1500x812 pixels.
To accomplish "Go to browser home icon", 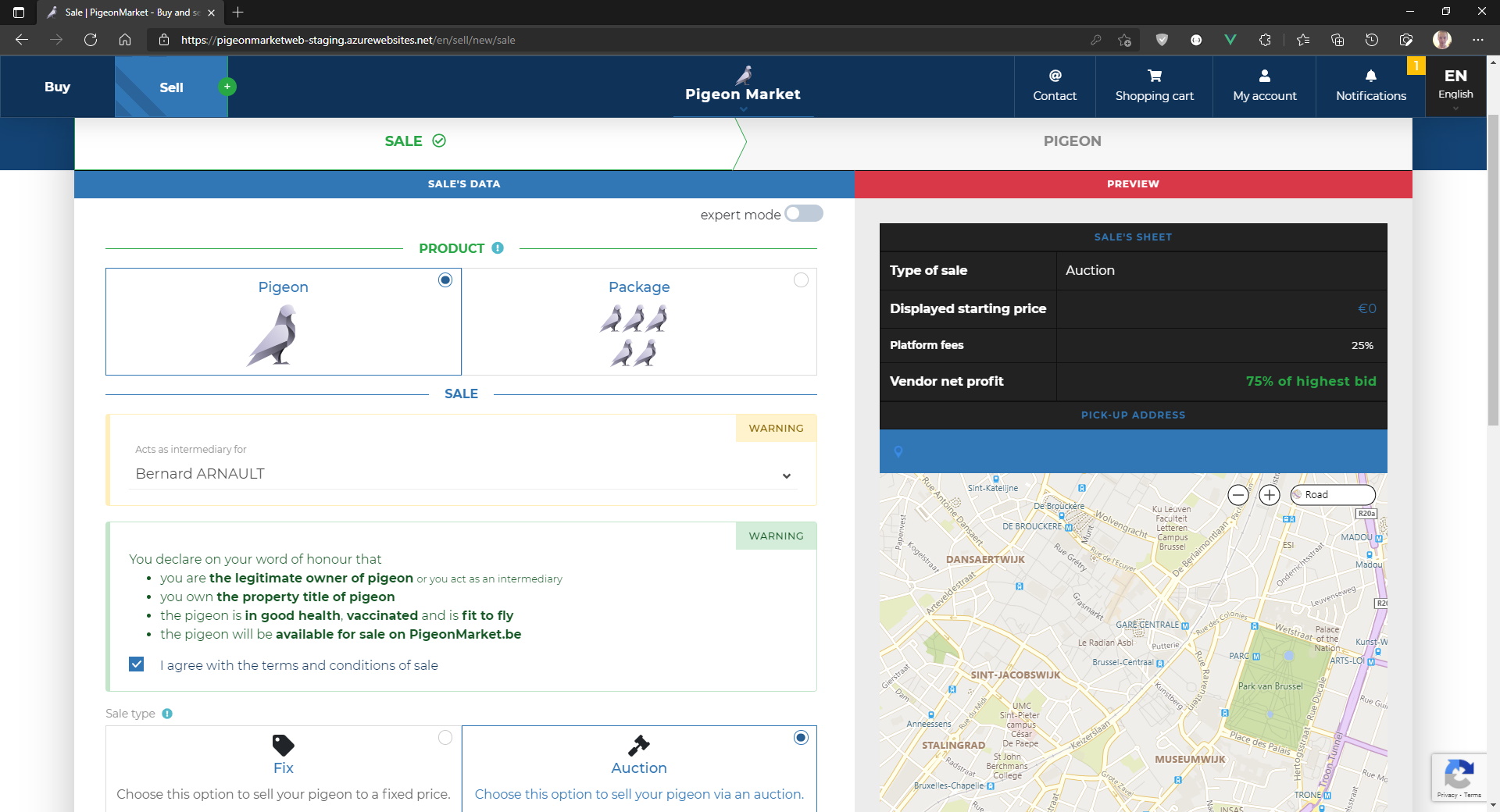I will (x=125, y=40).
